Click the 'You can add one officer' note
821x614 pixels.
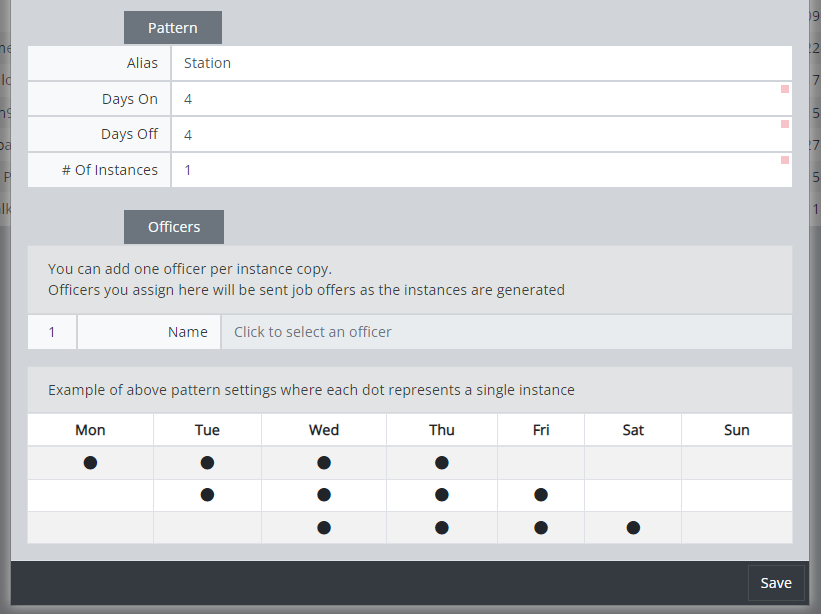pyautogui.click(x=190, y=269)
